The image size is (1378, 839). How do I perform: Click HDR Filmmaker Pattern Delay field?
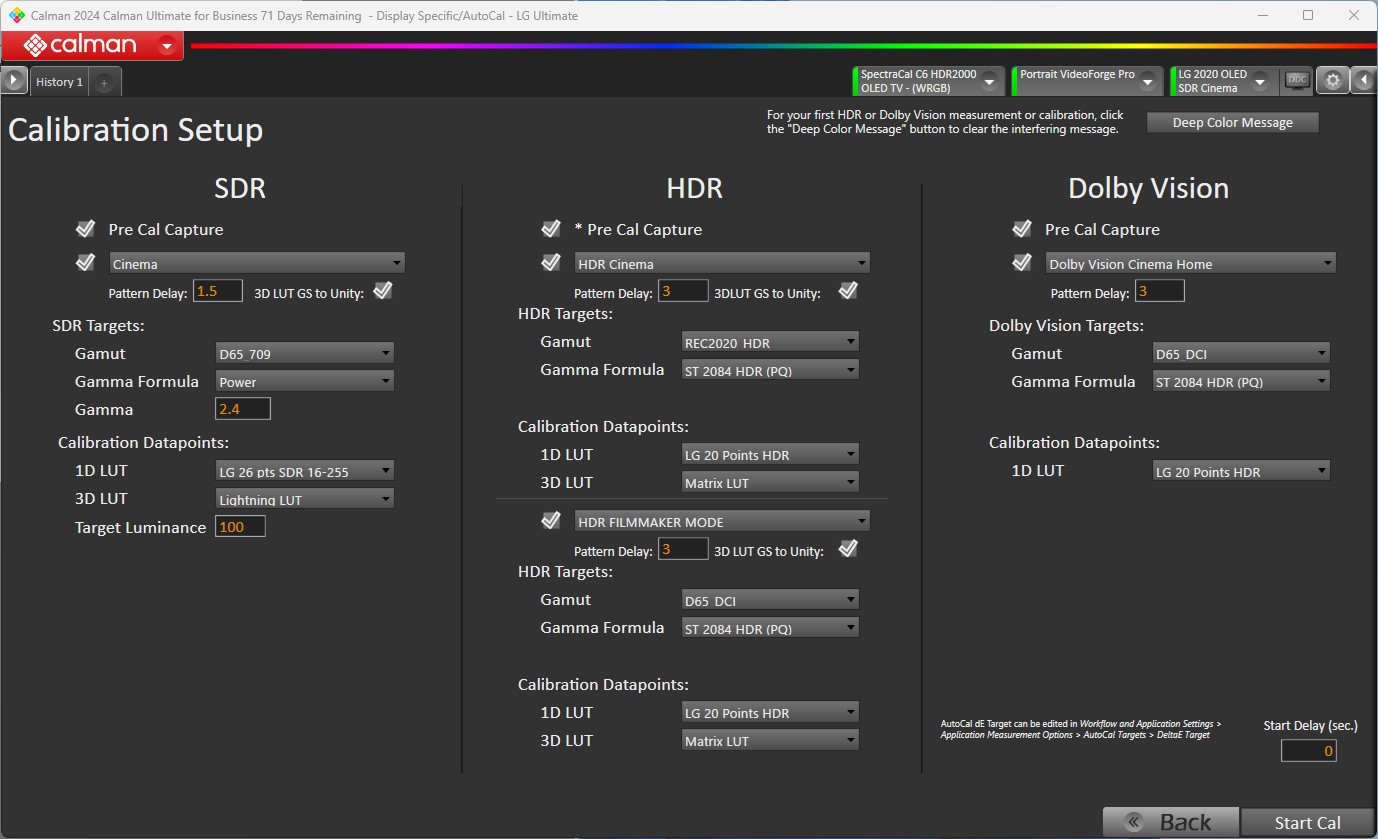[x=683, y=549]
